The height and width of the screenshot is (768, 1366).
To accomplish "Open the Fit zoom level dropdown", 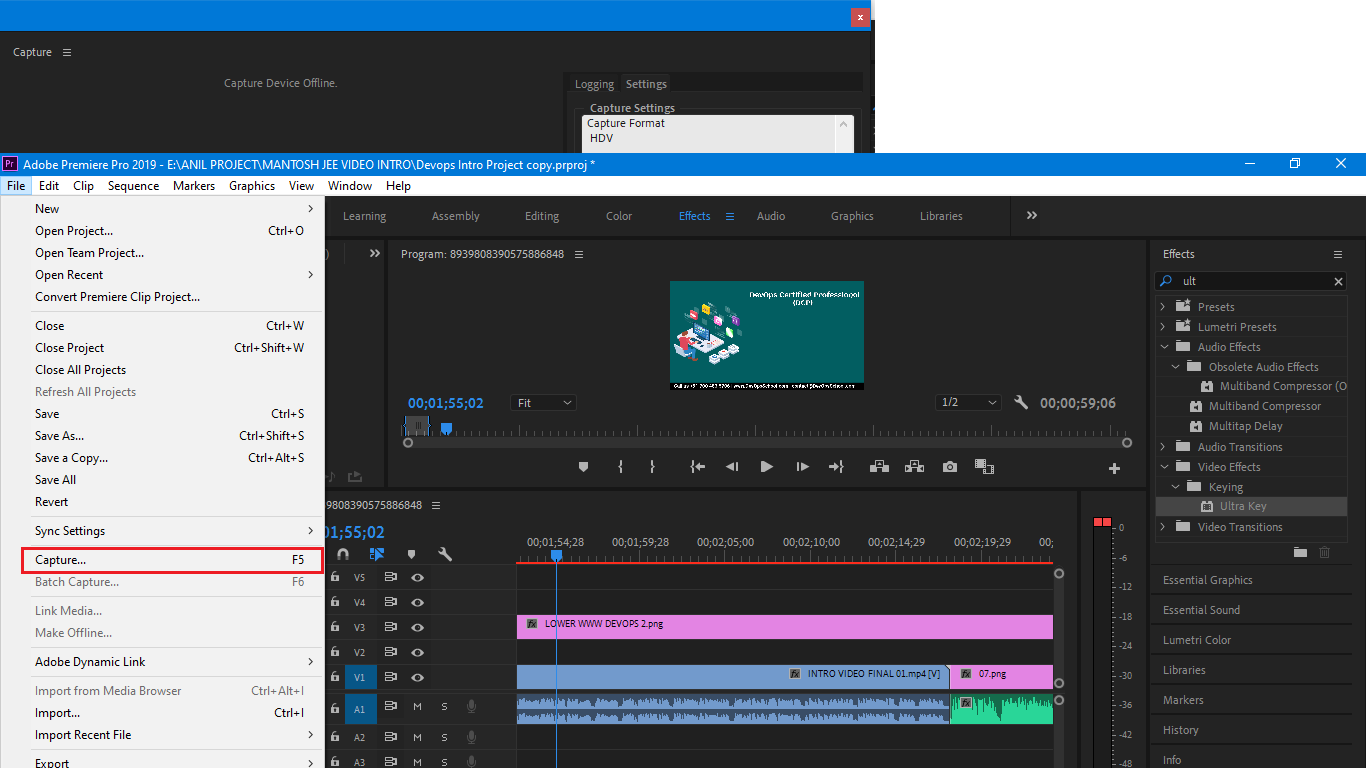I will 544,403.
